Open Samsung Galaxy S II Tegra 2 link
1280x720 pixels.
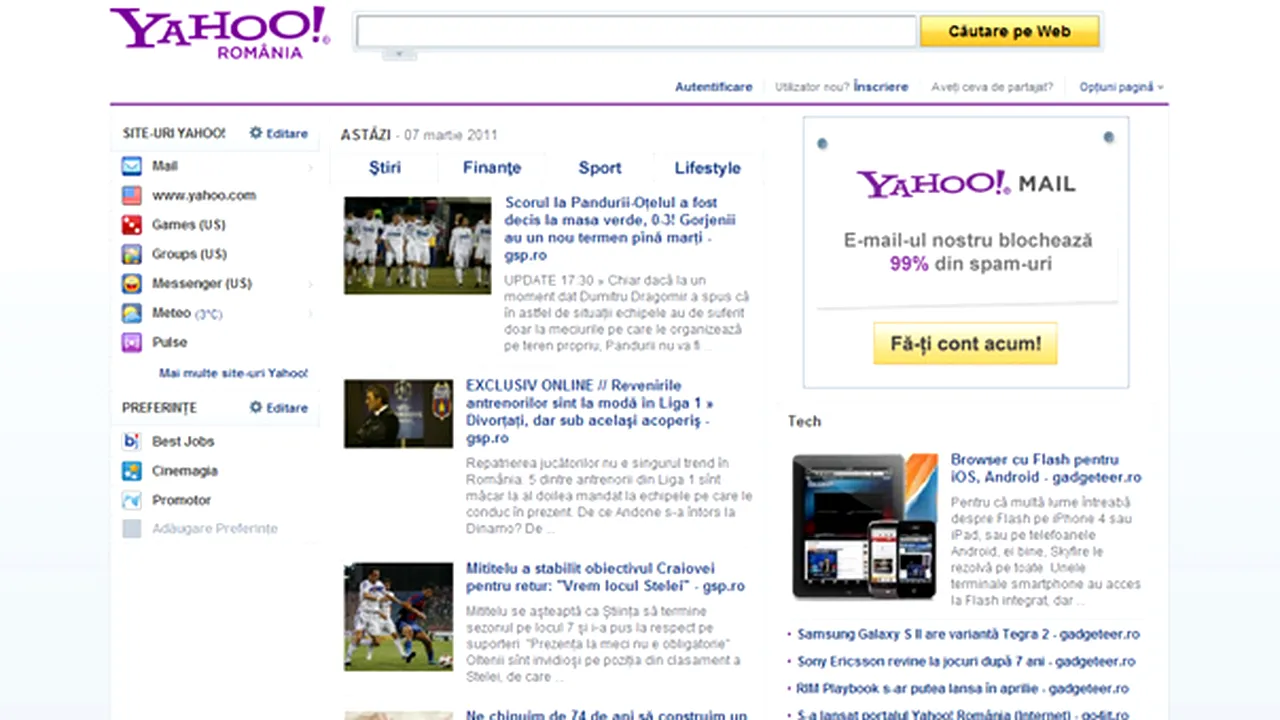click(969, 634)
